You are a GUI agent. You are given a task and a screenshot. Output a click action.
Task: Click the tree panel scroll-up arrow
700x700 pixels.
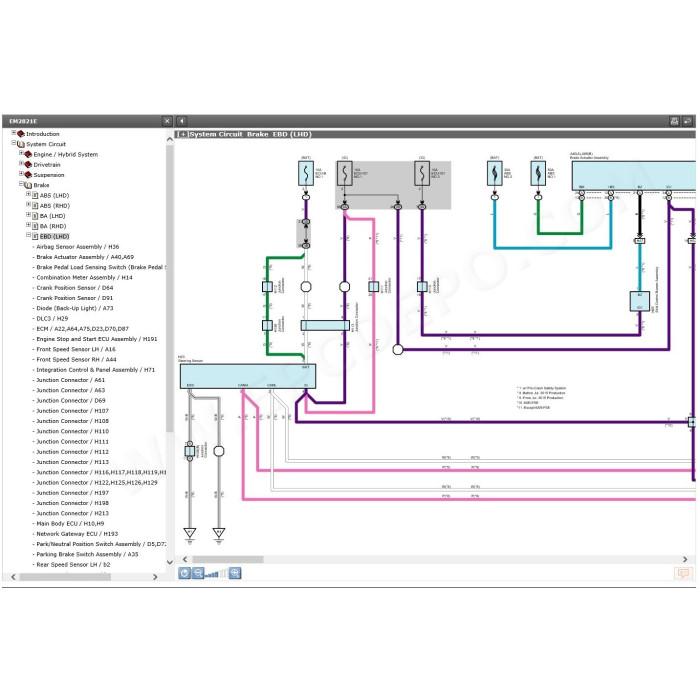point(170,140)
